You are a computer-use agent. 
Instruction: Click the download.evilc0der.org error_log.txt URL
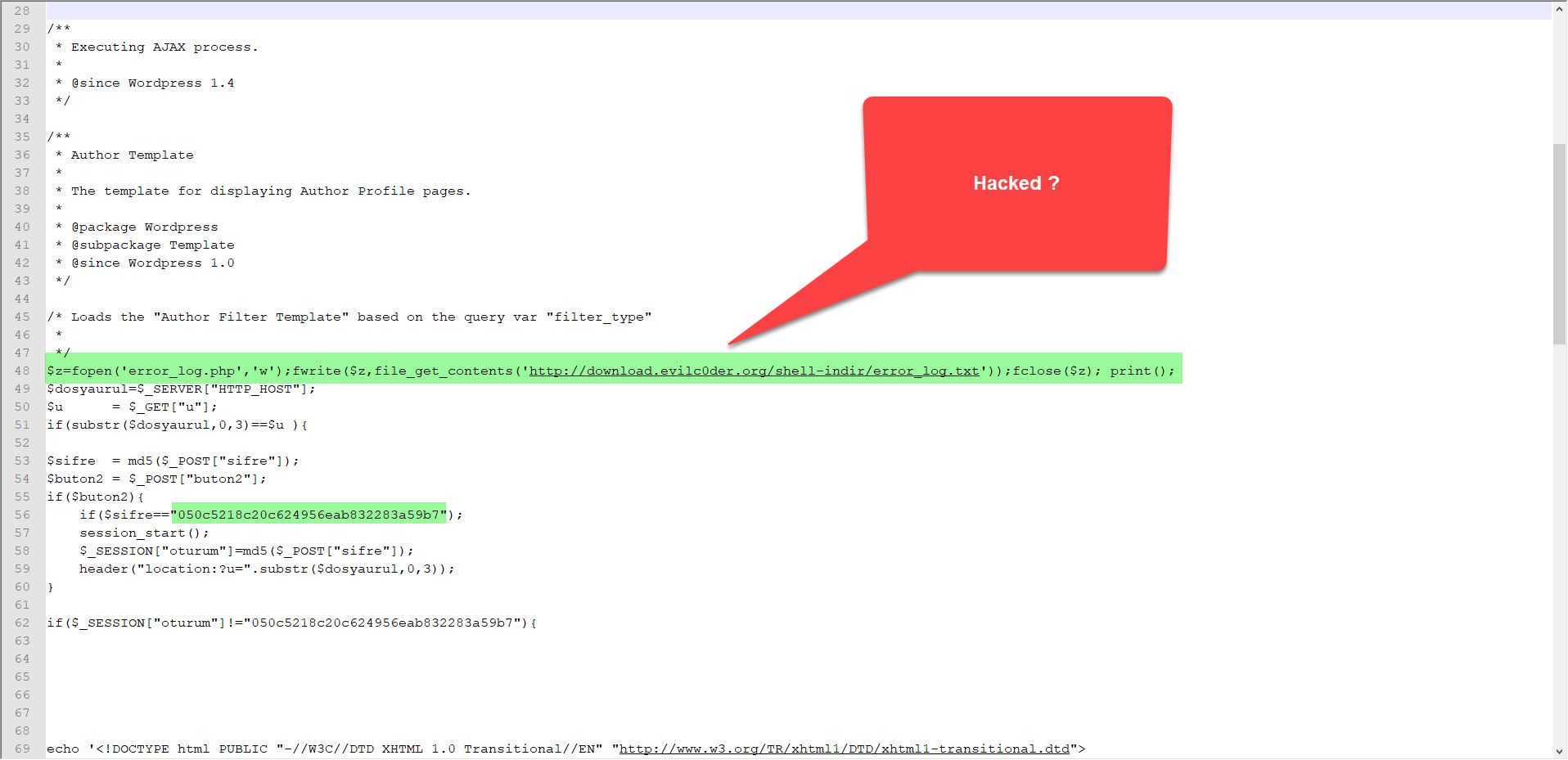click(x=754, y=371)
